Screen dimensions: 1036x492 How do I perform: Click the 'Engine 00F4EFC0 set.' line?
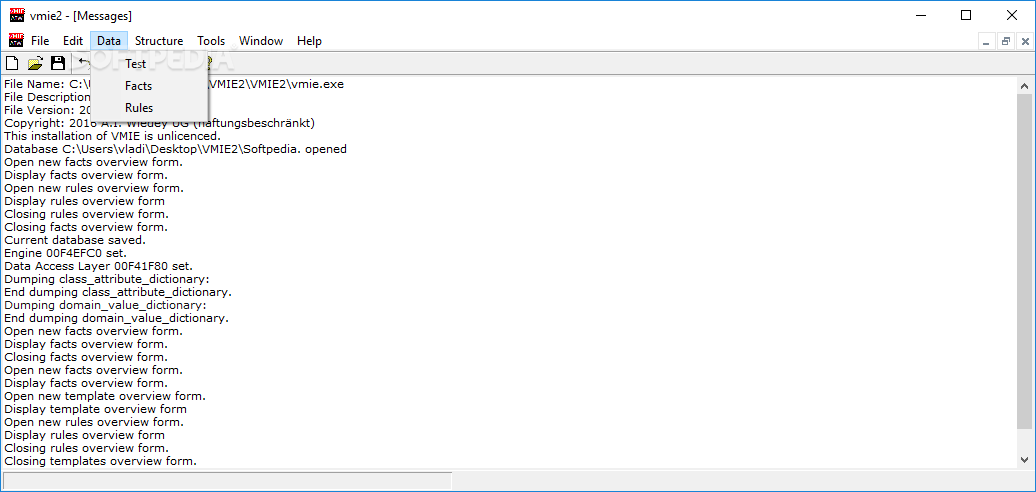pyautogui.click(x=65, y=253)
